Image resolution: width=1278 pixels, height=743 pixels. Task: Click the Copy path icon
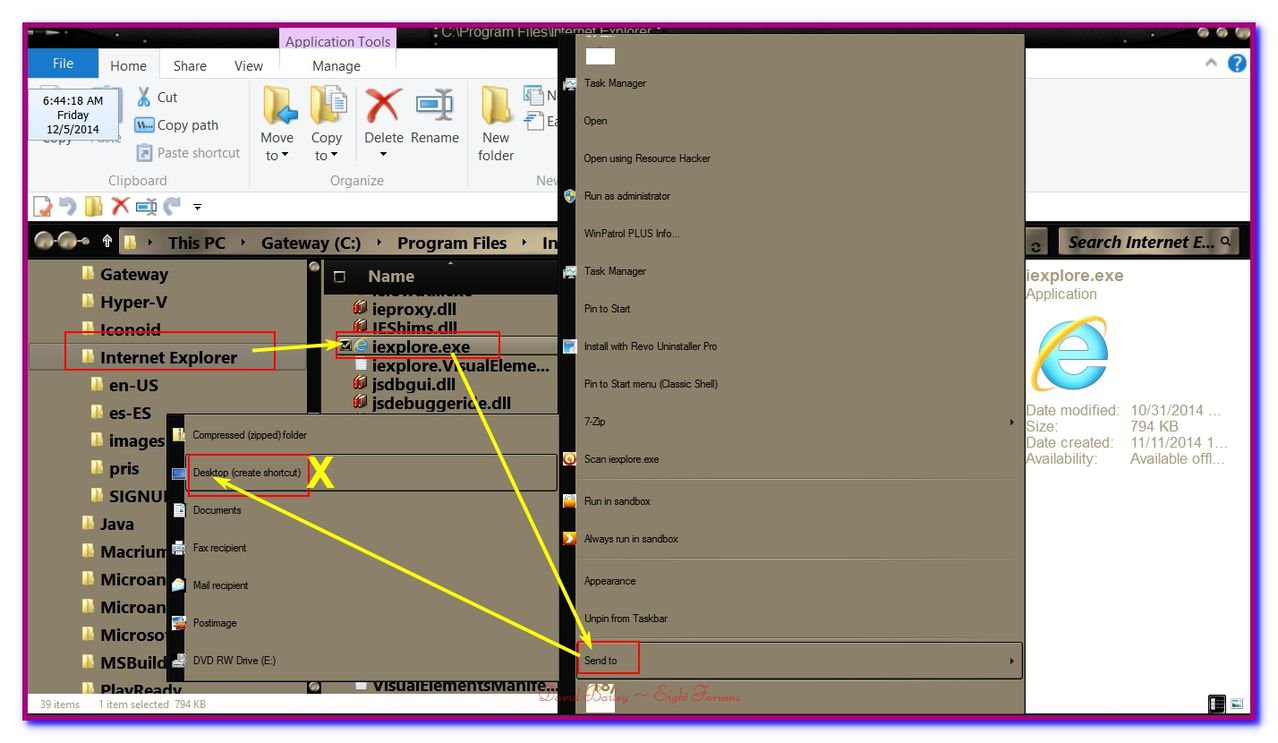point(144,125)
